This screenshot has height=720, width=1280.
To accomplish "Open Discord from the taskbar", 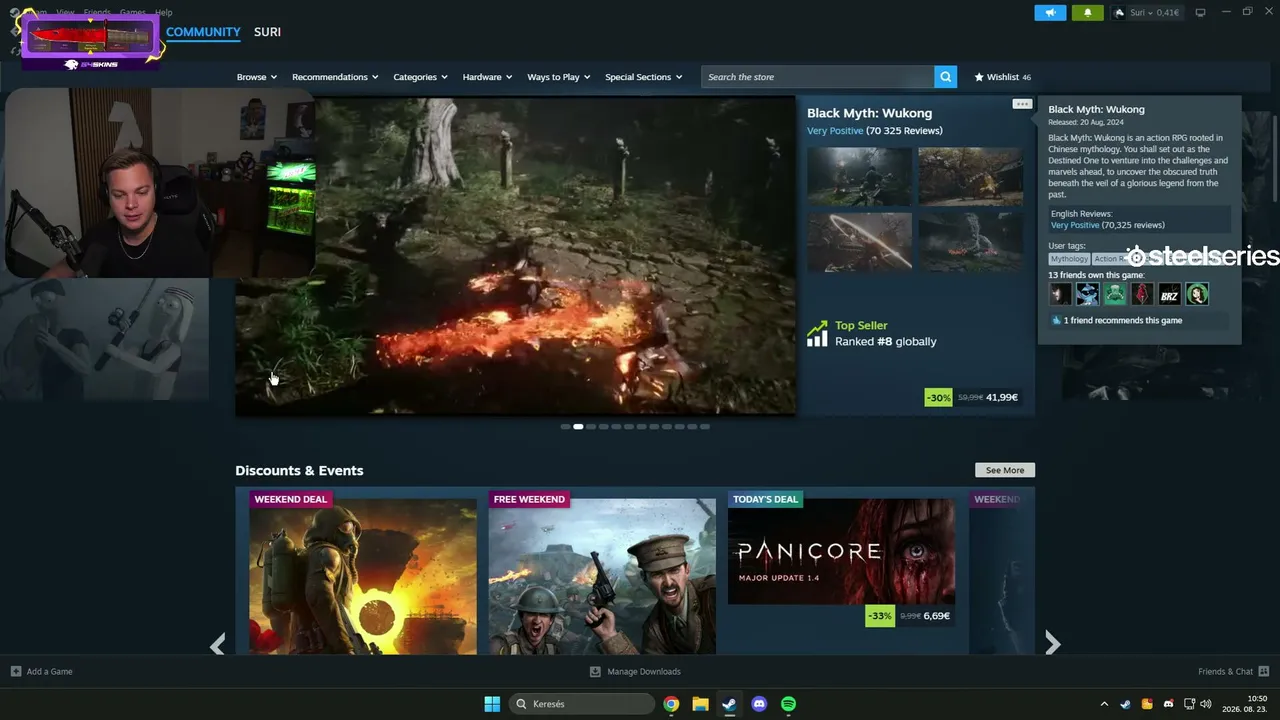I will pyautogui.click(x=759, y=704).
